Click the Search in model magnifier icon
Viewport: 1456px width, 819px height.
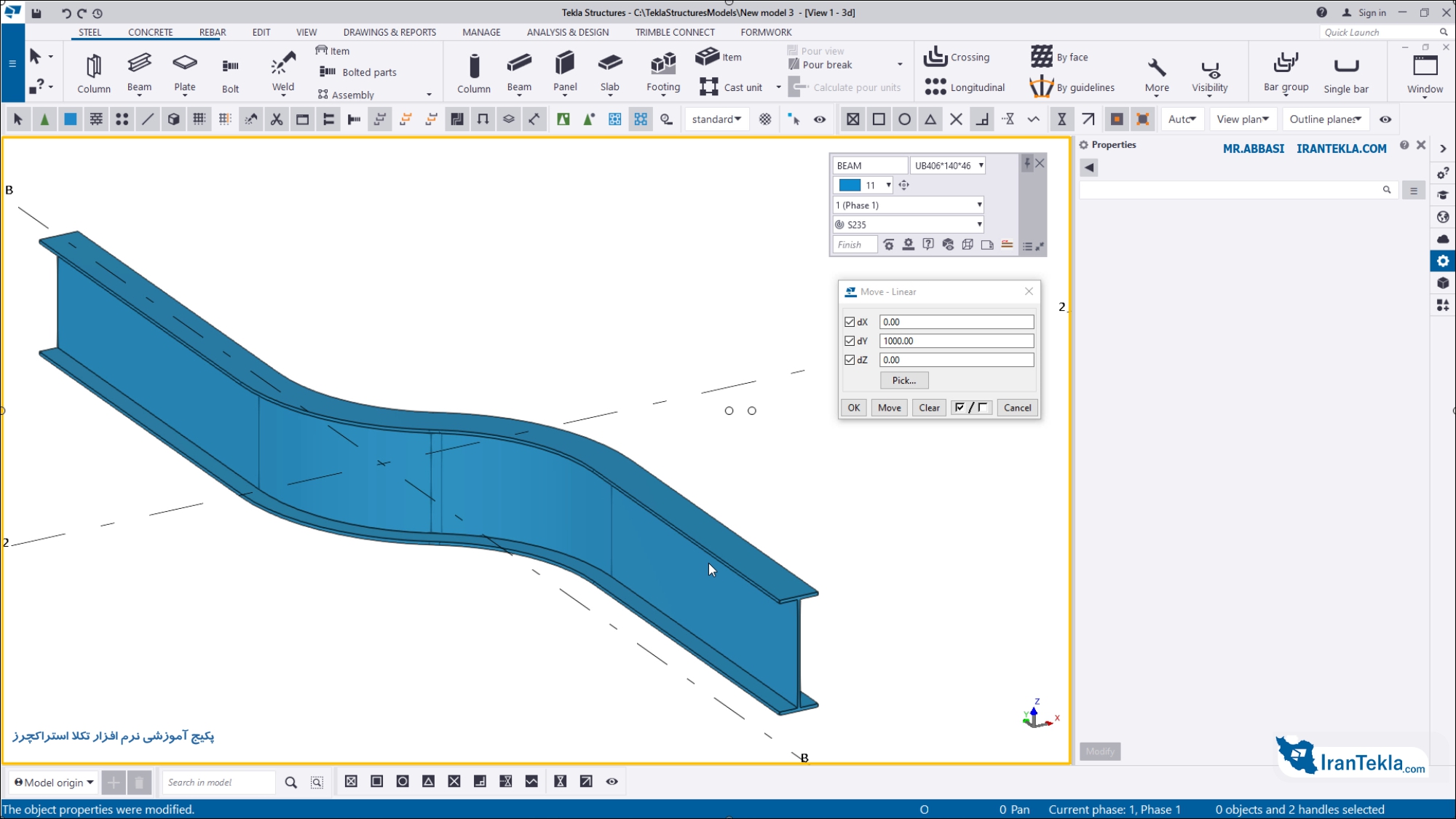point(291,783)
